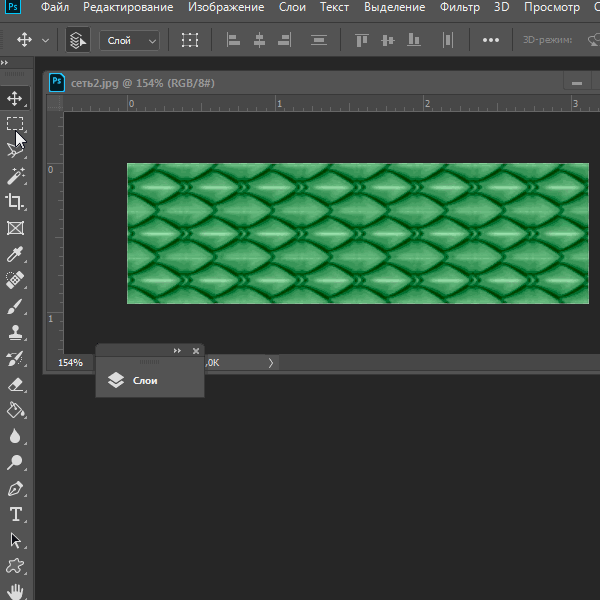The width and height of the screenshot is (600, 600).
Task: Align top edges in the options bar
Action: 361,40
